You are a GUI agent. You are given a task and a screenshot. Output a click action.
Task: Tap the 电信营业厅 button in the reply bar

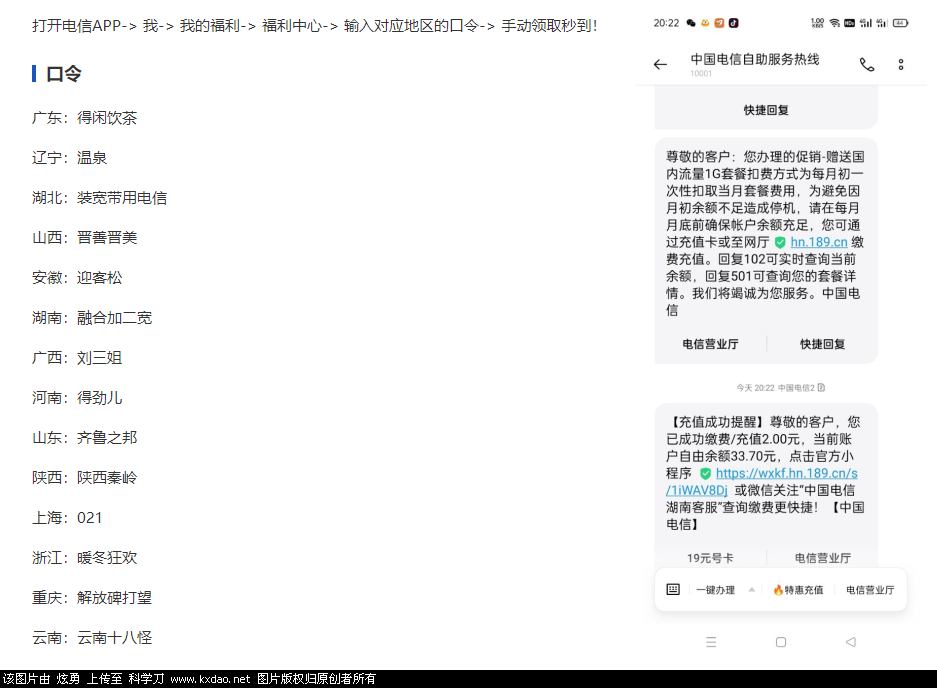[x=870, y=589]
